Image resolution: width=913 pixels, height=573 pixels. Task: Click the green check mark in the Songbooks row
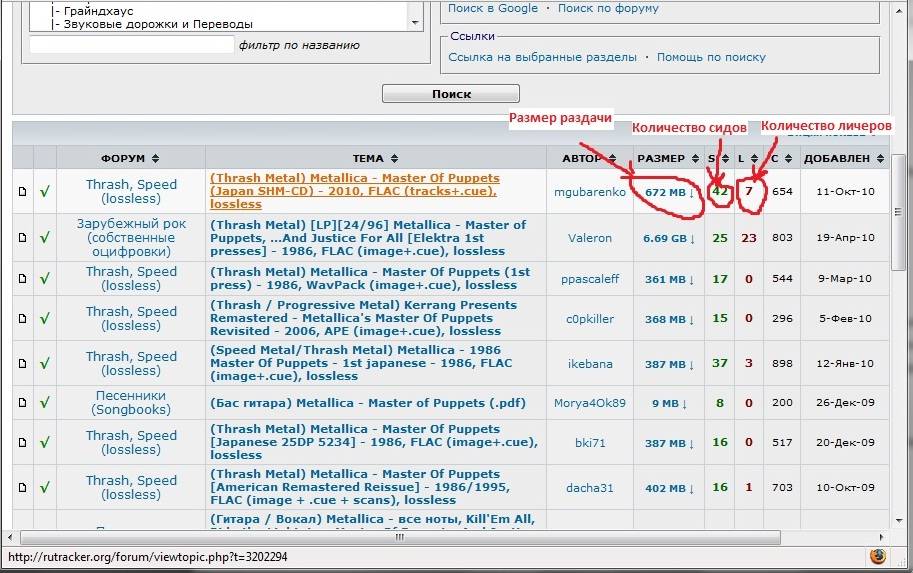point(45,403)
